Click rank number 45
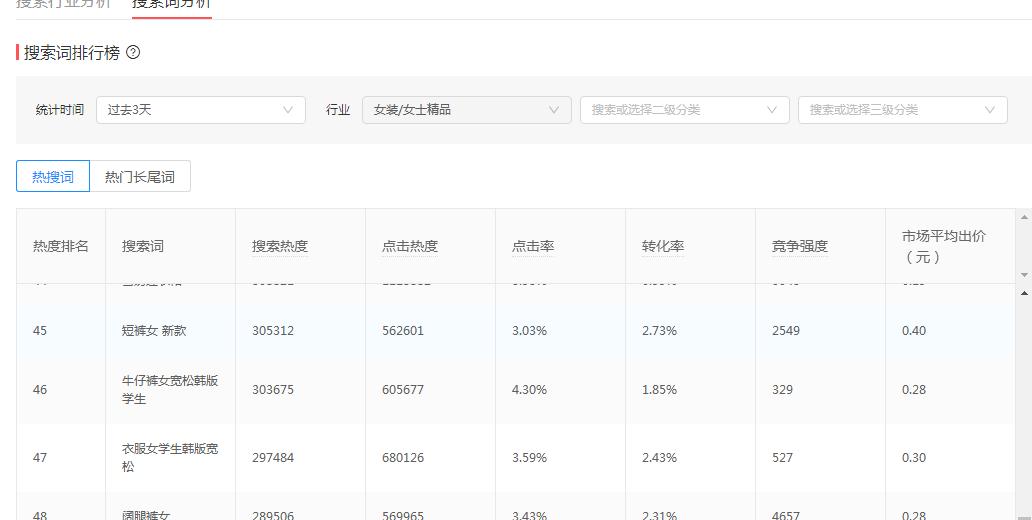Screen dimensions: 1032x520 [x=40, y=330]
